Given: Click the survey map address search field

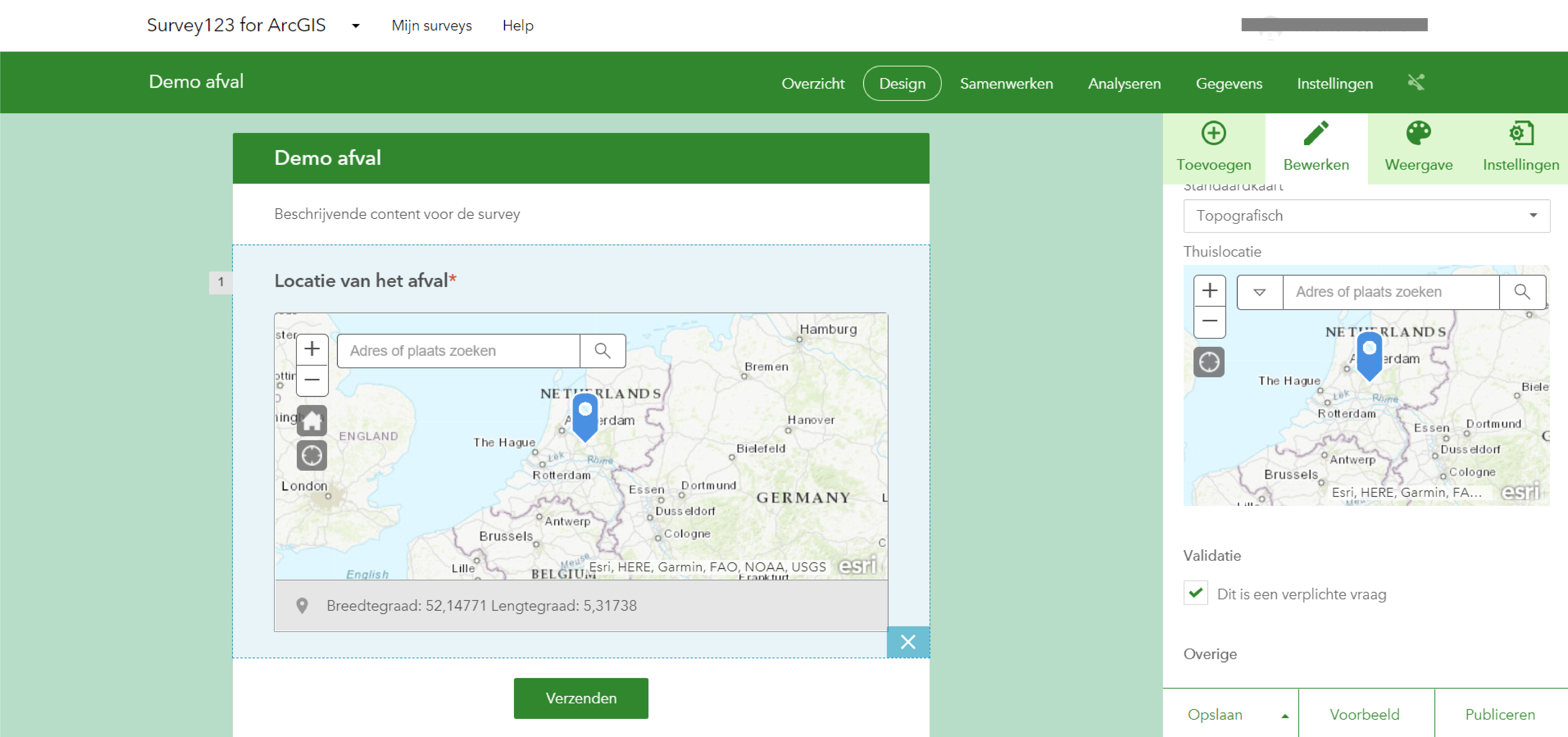Looking at the screenshot, I should (458, 351).
